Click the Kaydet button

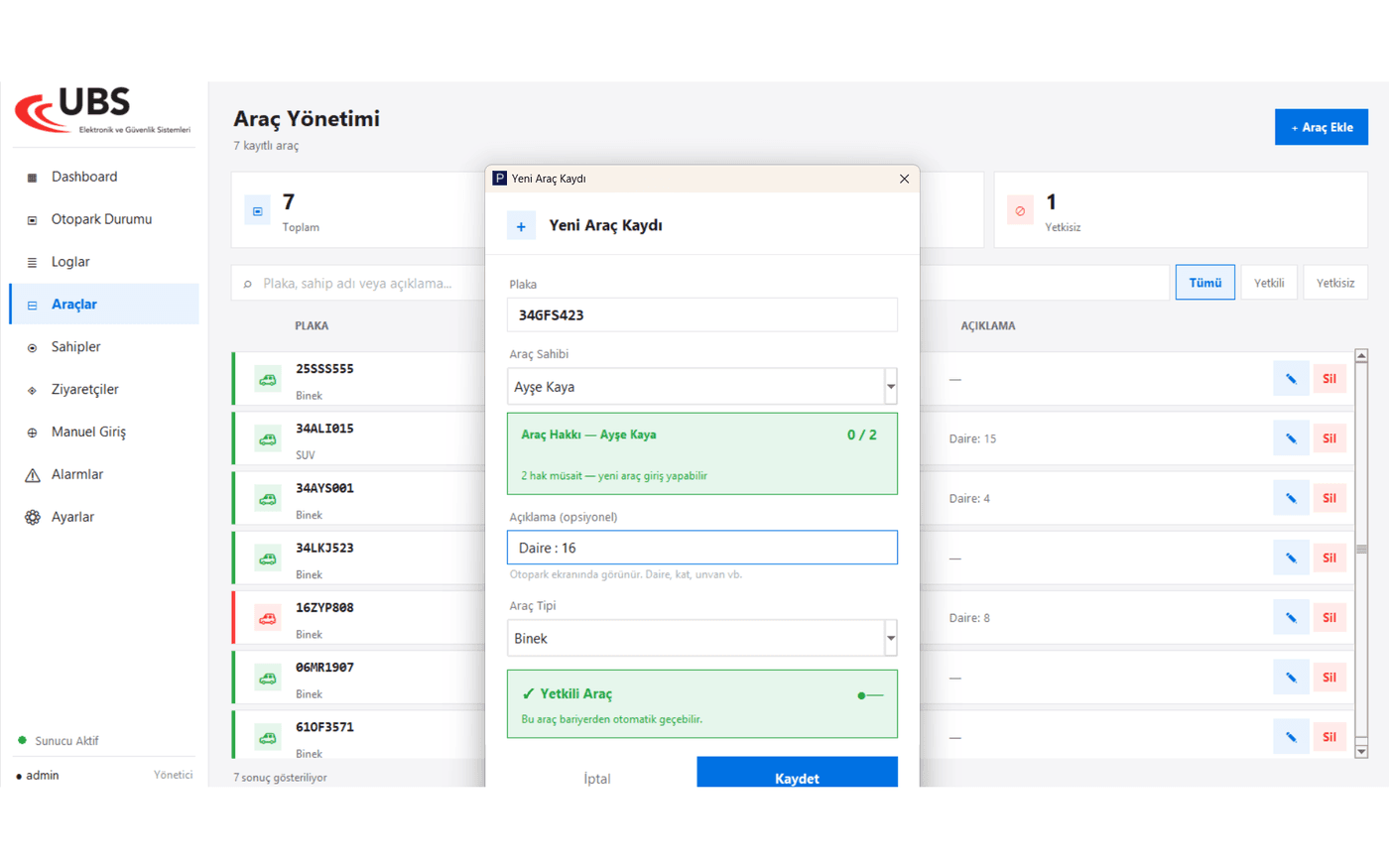[x=797, y=773]
